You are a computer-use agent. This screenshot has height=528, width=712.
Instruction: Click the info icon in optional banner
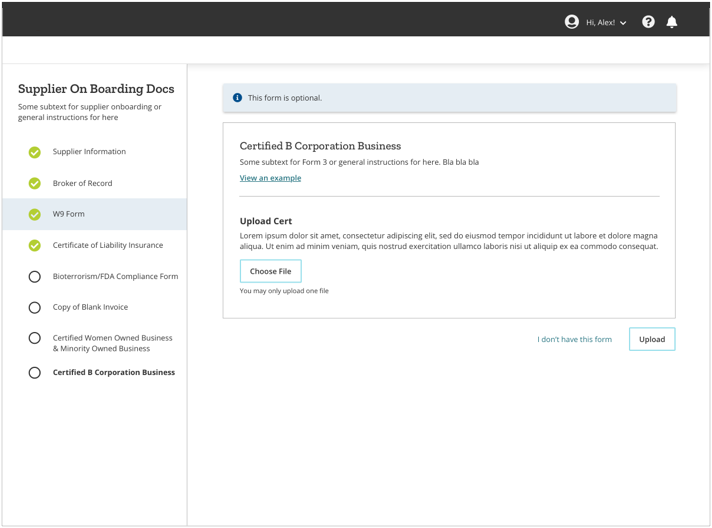click(x=237, y=98)
